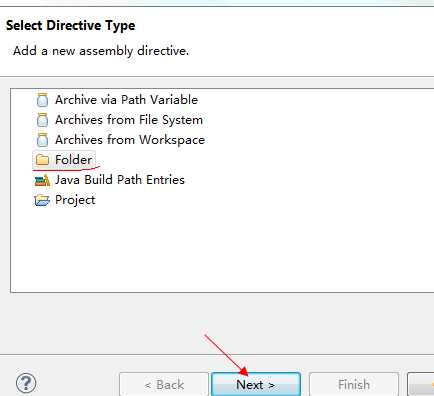The image size is (434, 396).
Task: Open help via the question mark icon
Action: pos(26,383)
